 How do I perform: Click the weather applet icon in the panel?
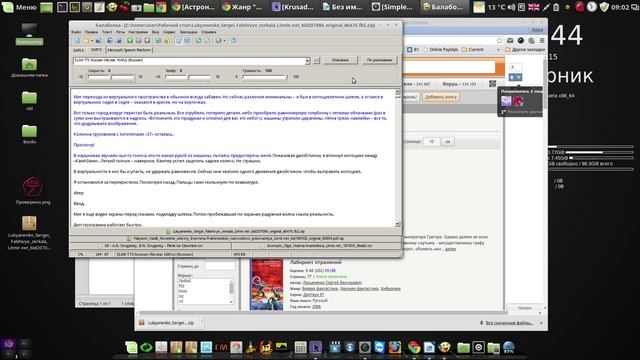(479, 7)
